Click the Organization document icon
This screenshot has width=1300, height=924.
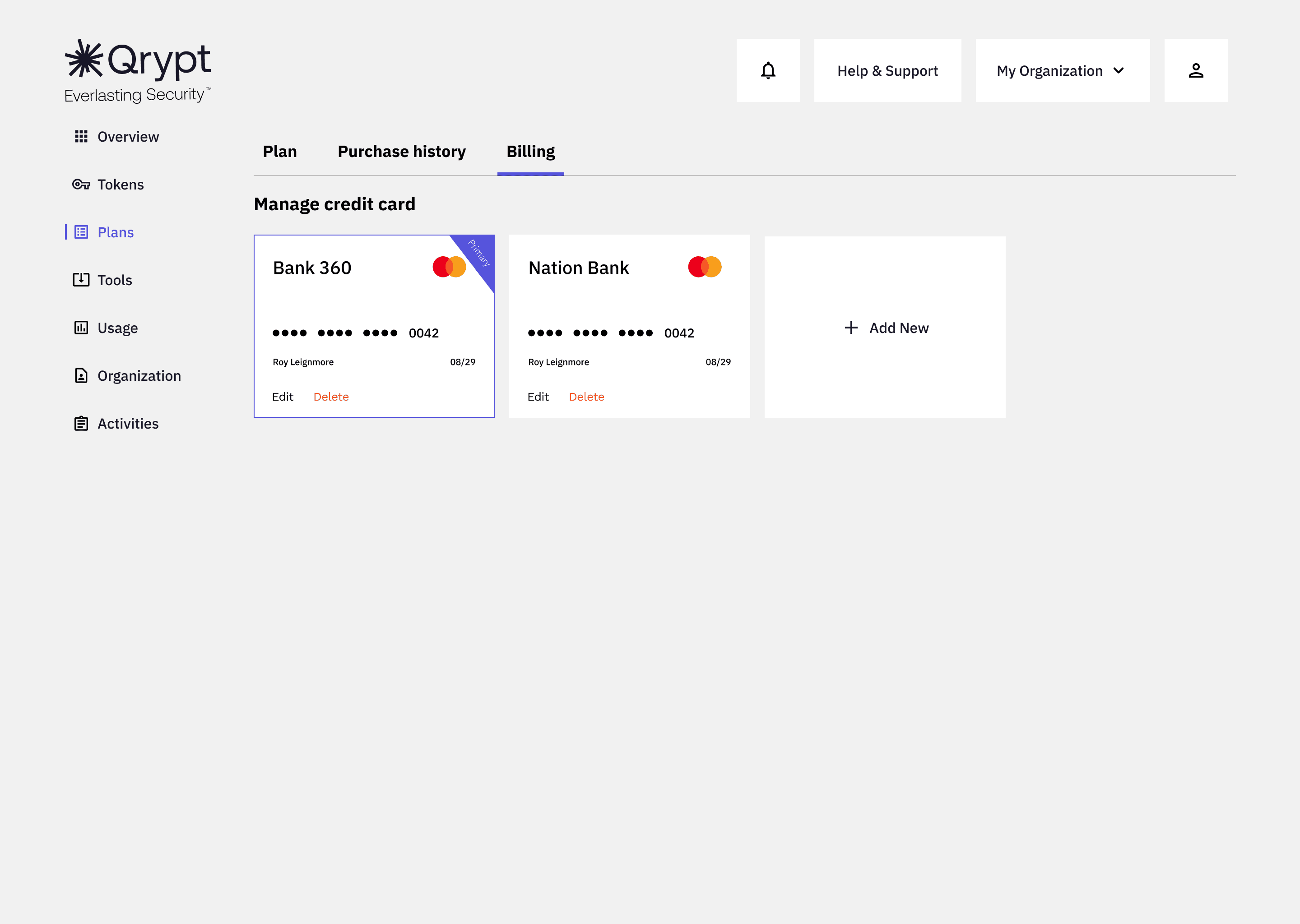(x=81, y=375)
